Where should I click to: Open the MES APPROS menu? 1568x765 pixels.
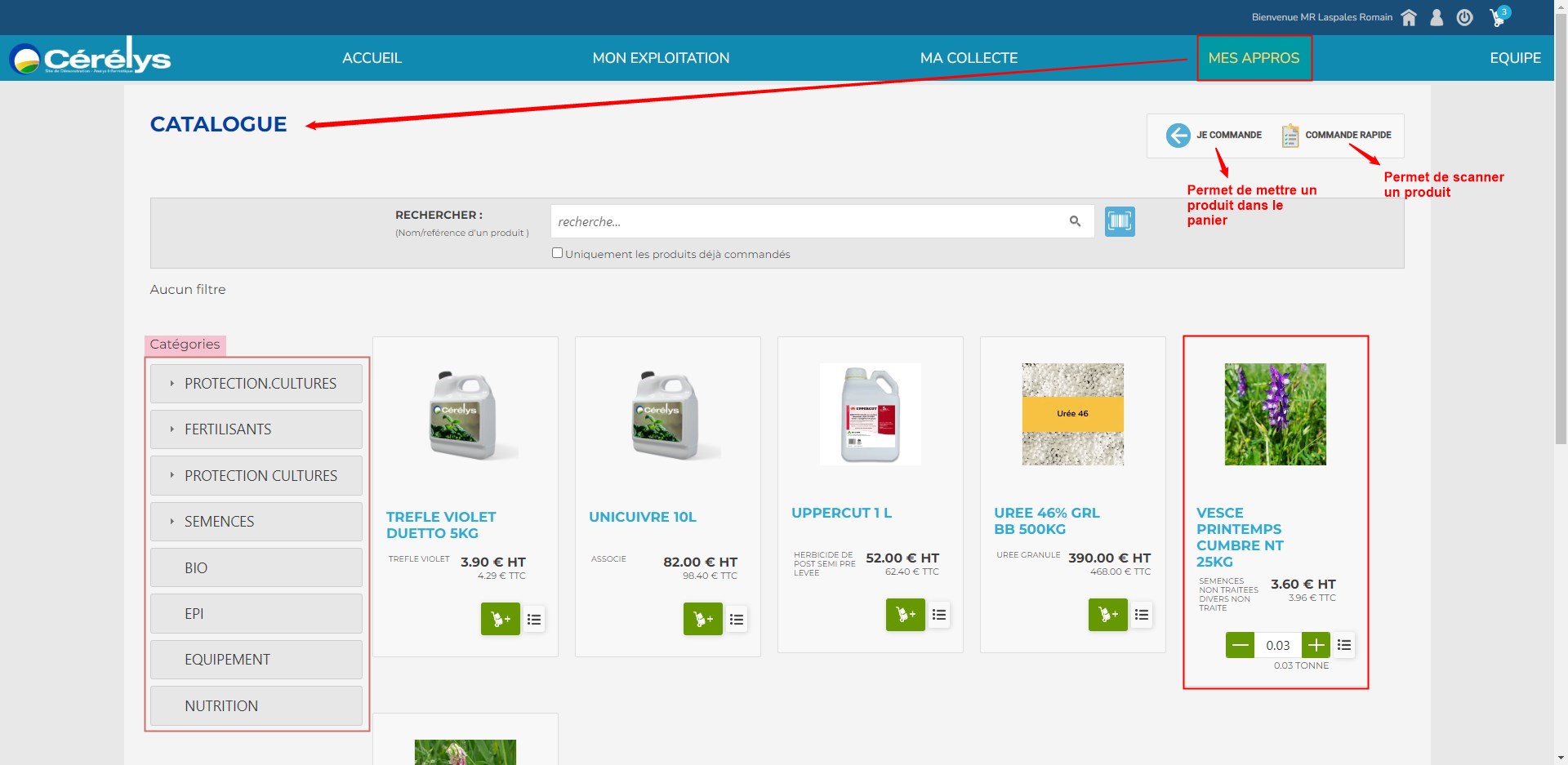1254,58
